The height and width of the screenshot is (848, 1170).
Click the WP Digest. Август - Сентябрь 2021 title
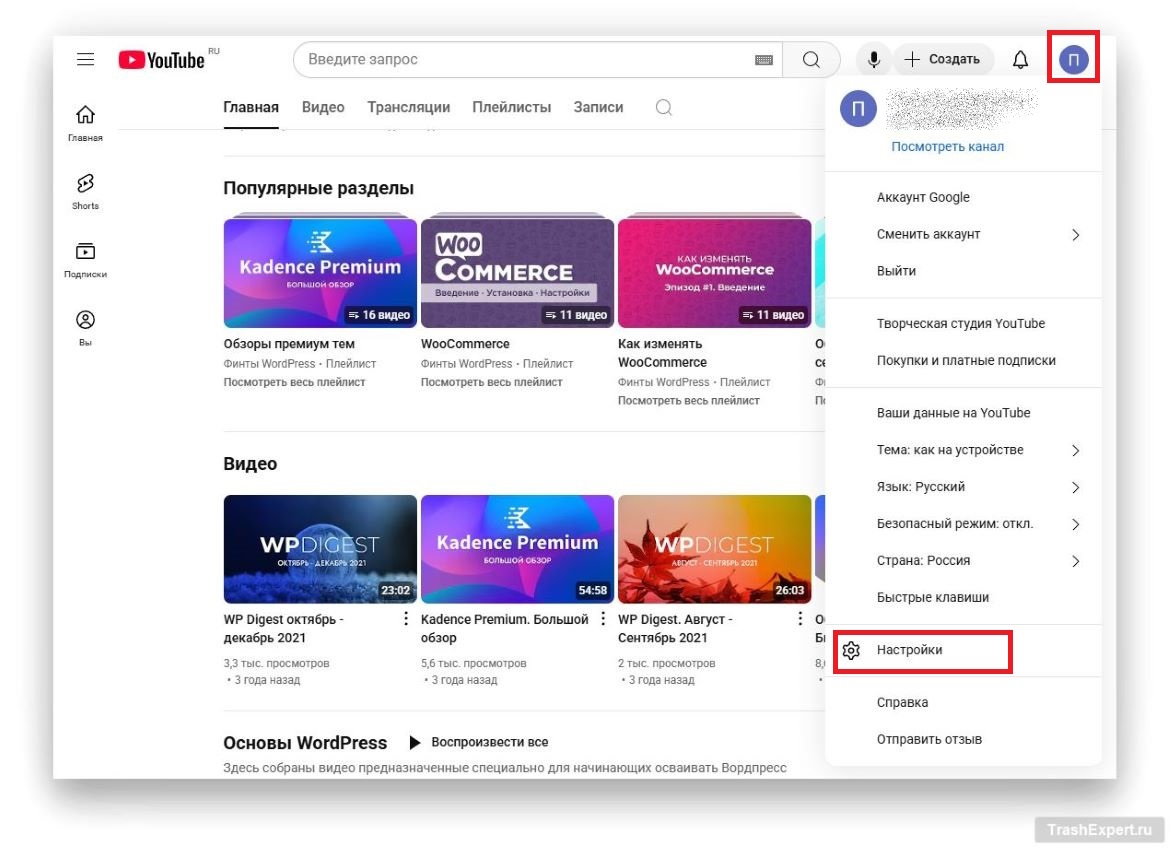[675, 629]
